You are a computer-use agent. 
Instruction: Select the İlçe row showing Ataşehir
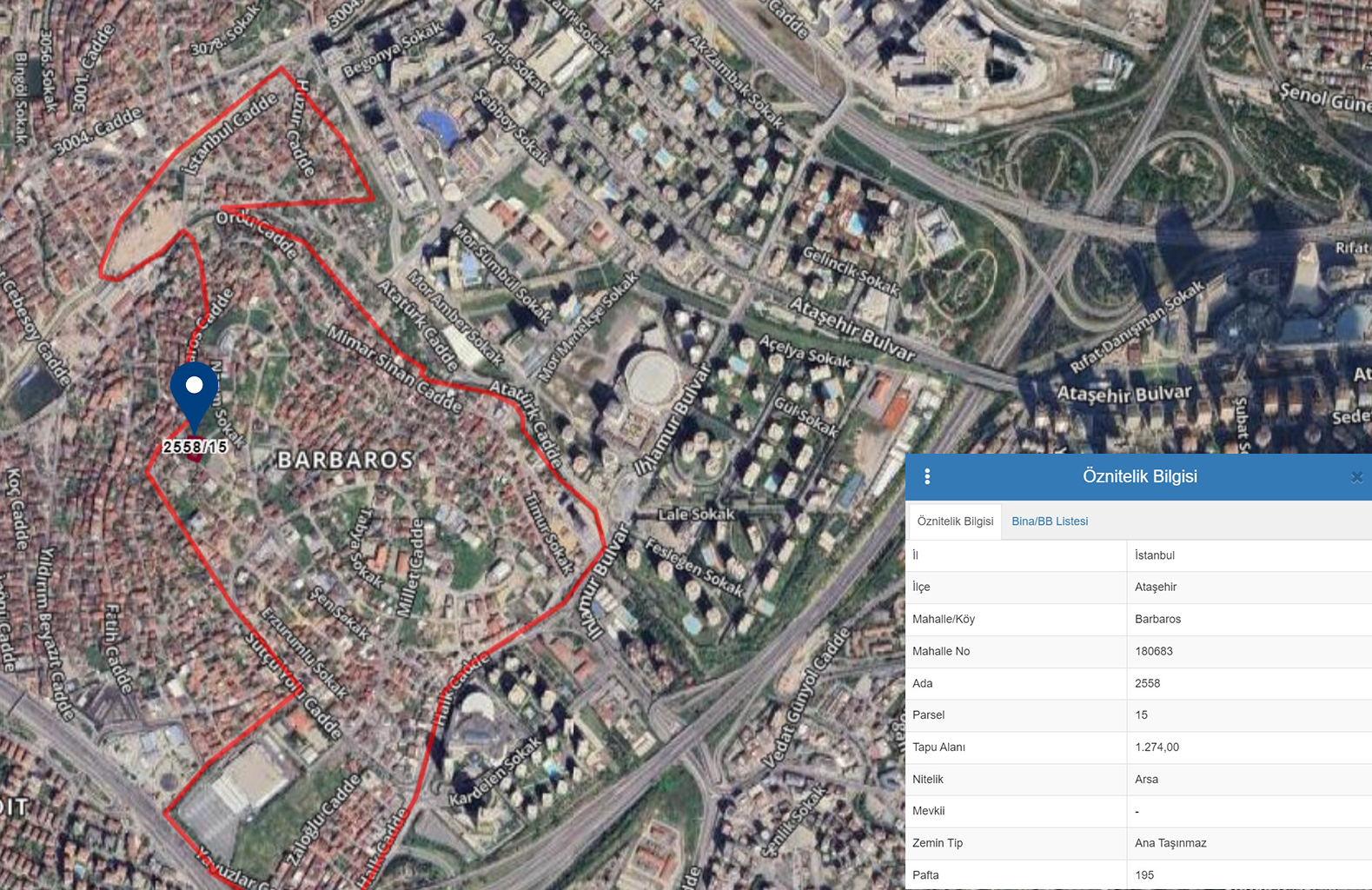click(1138, 588)
